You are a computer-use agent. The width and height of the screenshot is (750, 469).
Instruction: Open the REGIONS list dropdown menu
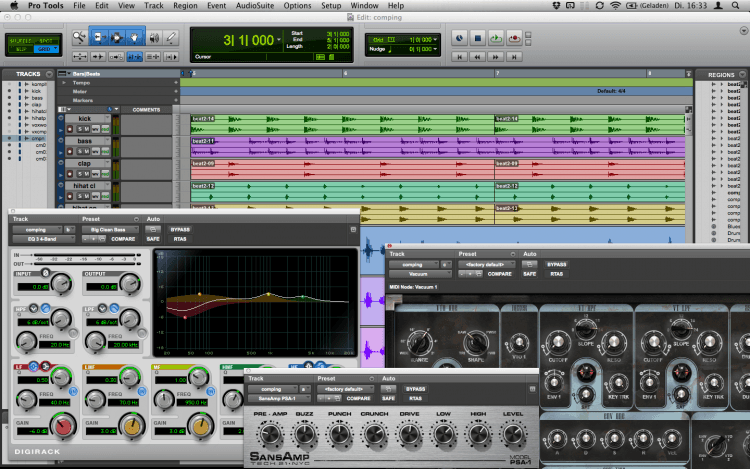pyautogui.click(x=742, y=75)
